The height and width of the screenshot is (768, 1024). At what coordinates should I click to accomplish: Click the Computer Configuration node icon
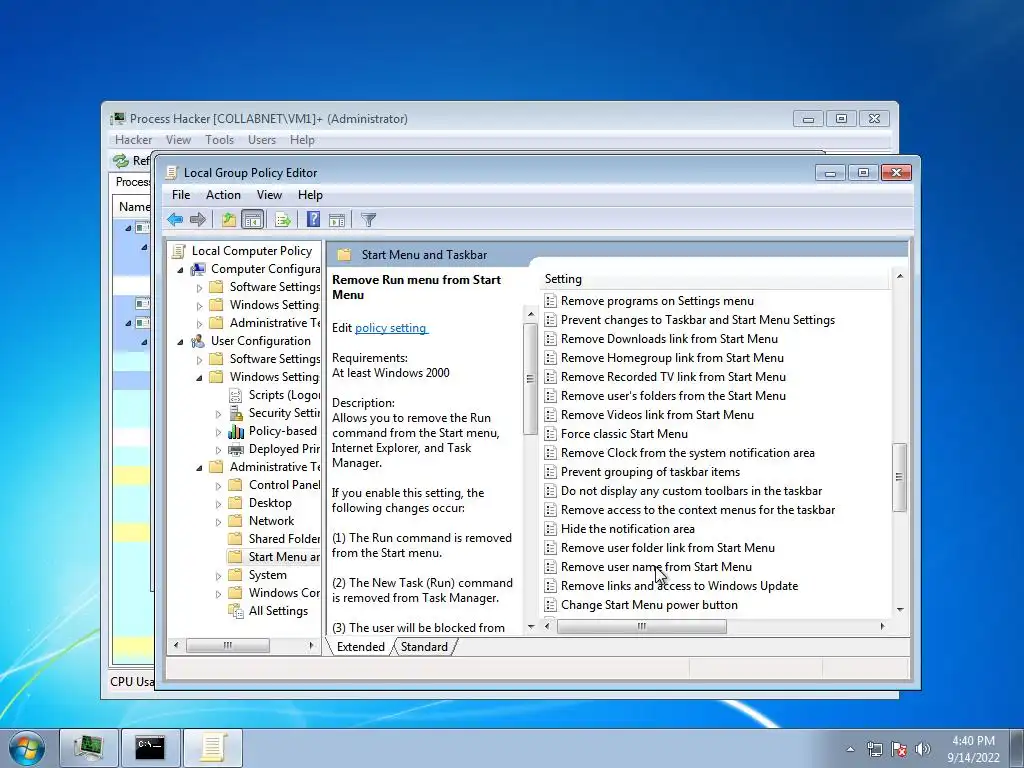[x=198, y=269]
